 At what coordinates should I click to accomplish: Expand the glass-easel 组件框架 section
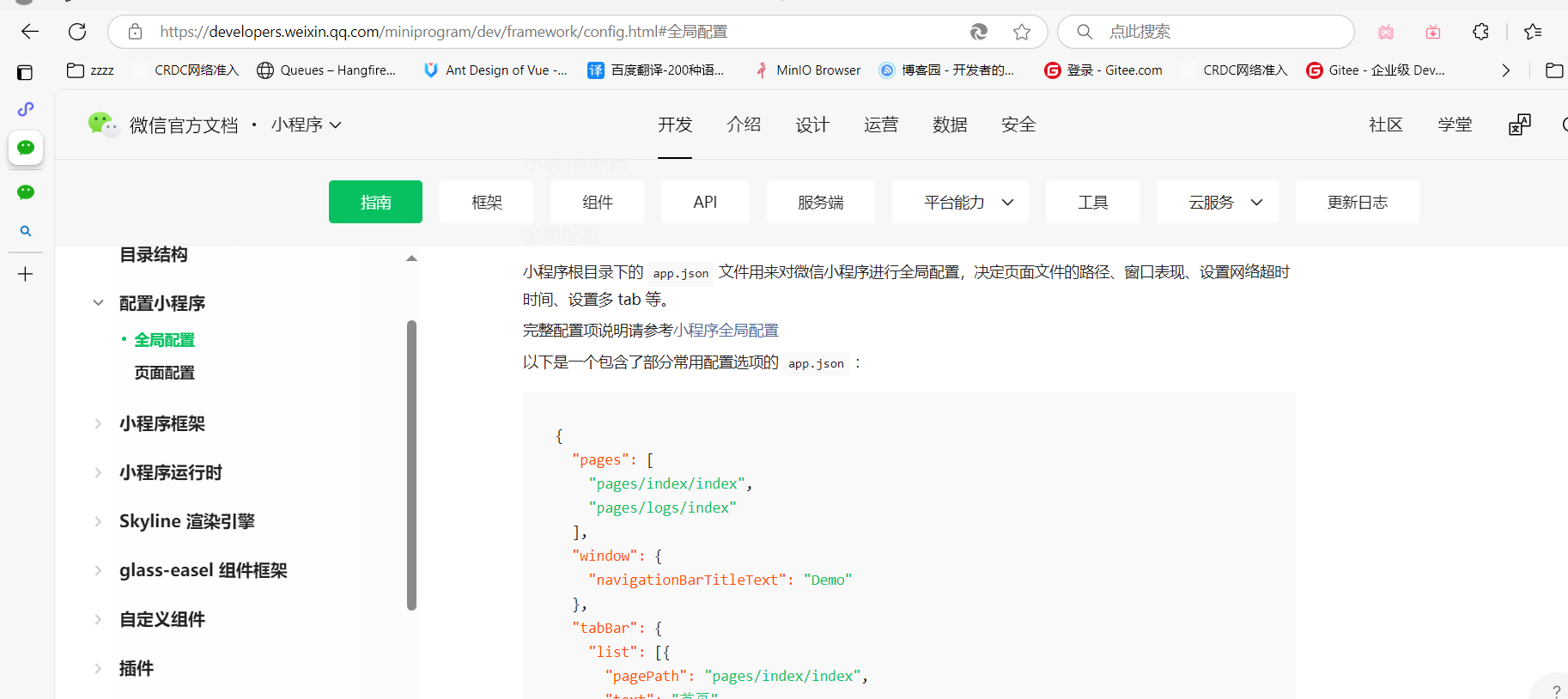pos(98,570)
